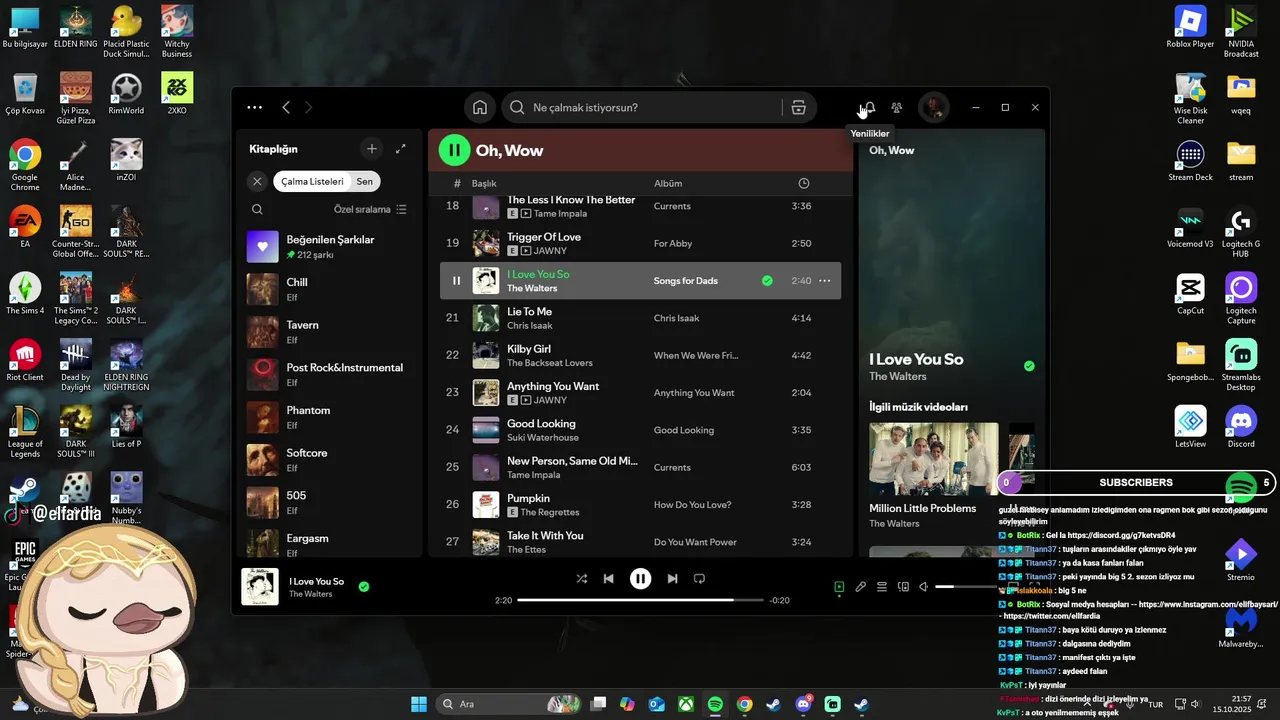Open Connect to a device icon

(903, 587)
